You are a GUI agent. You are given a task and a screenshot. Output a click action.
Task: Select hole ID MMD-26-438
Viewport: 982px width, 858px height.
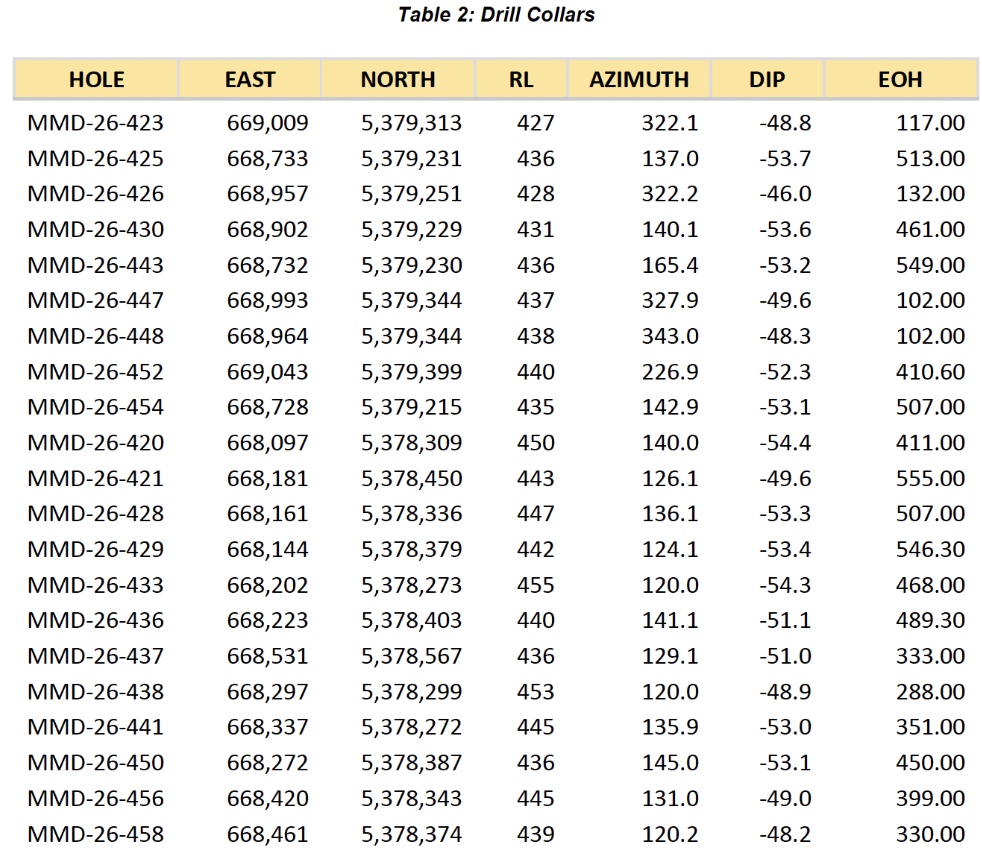95,691
